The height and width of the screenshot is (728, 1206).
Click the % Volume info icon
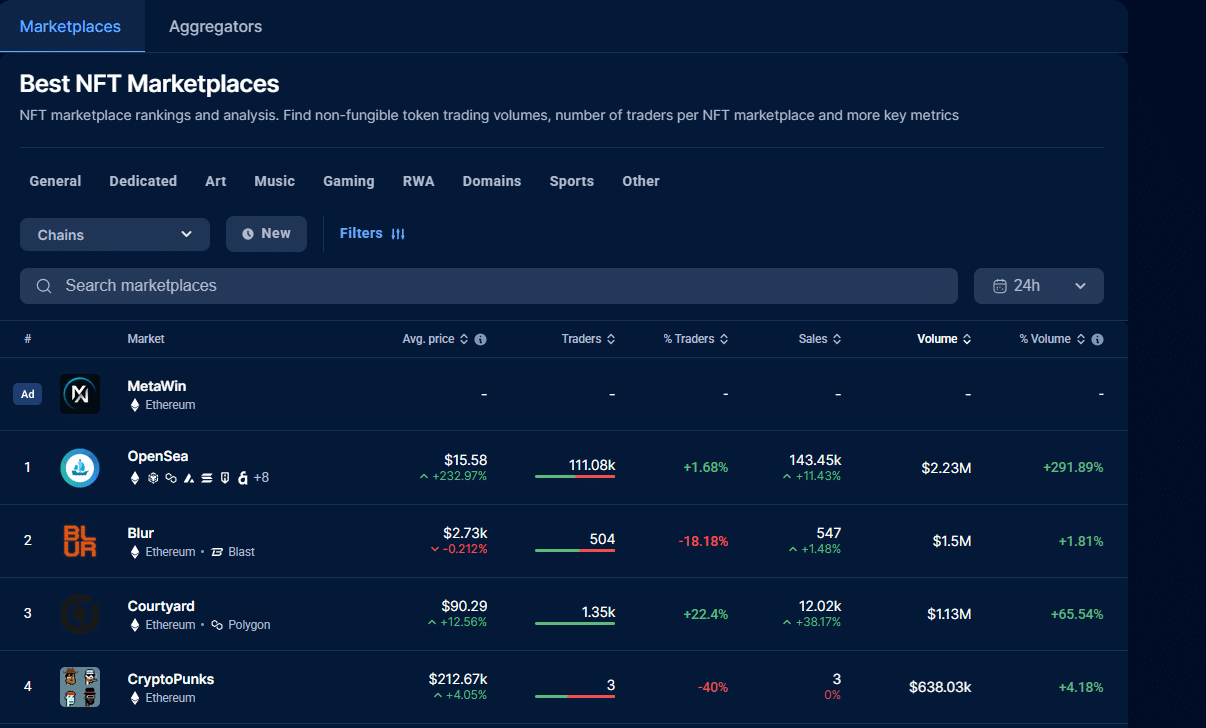[x=1097, y=339]
